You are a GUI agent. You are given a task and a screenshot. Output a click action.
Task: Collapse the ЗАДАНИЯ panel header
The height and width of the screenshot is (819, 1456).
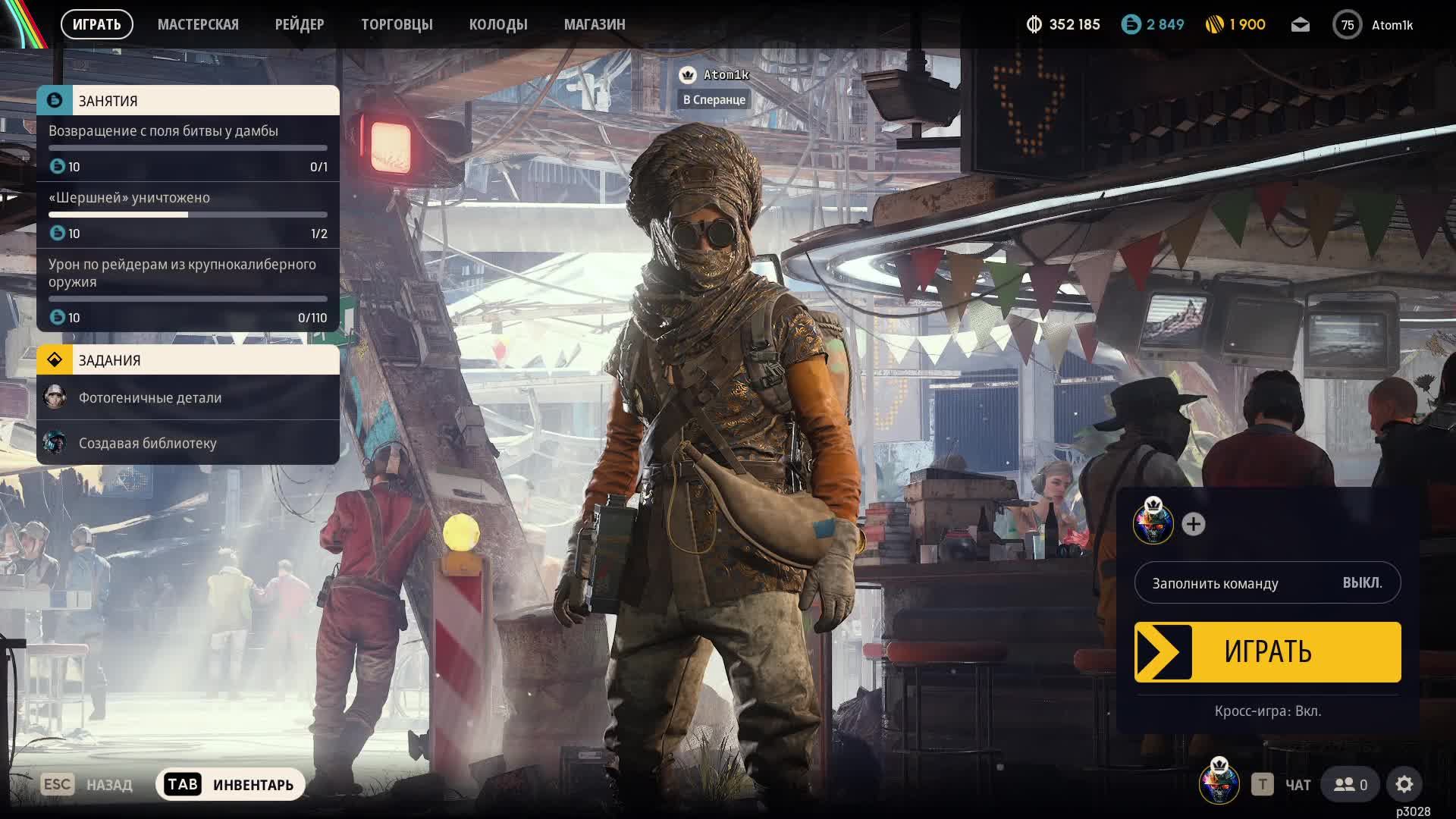click(187, 360)
